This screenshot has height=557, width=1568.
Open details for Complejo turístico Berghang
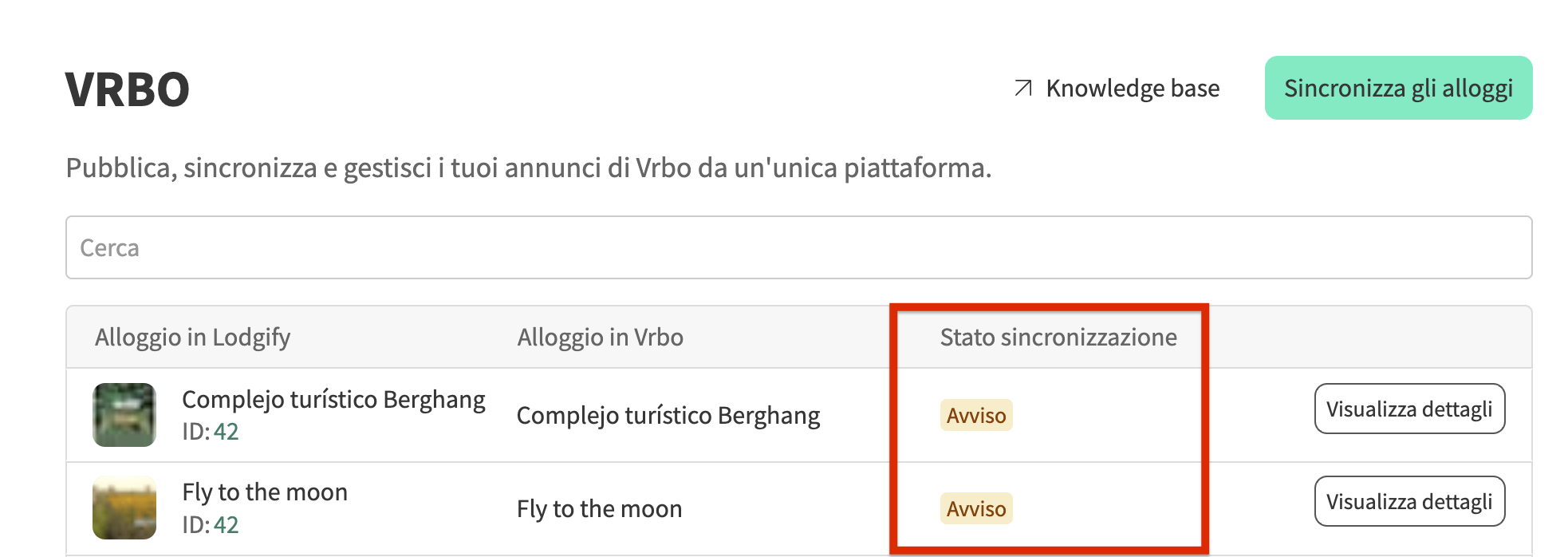[1408, 409]
